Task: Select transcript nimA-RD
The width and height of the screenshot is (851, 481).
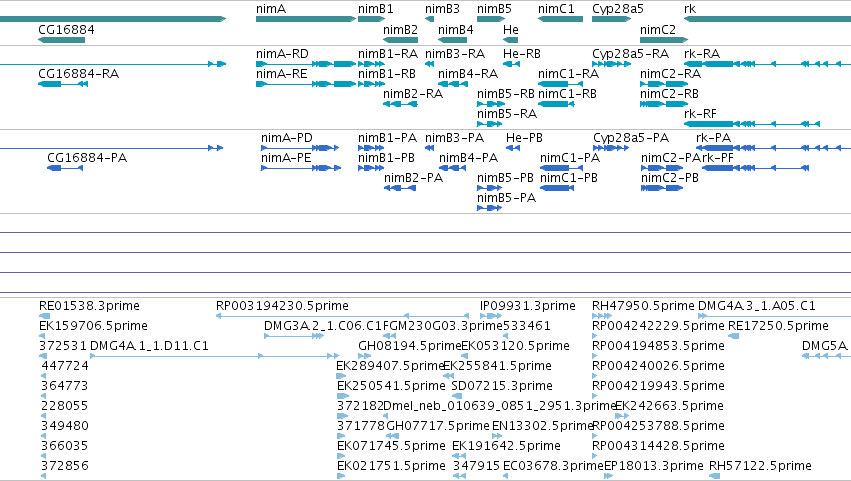Action: [306, 64]
